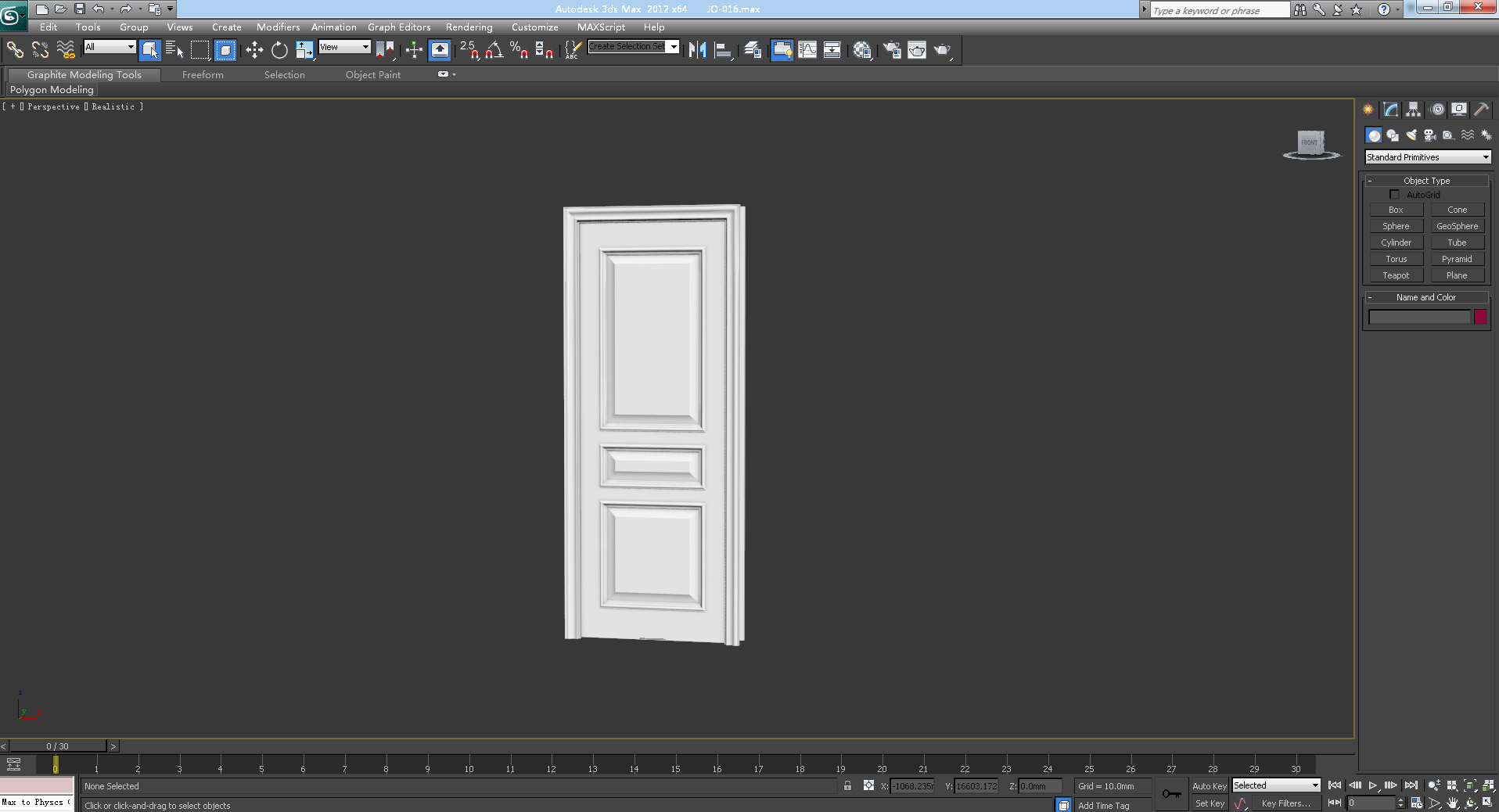Click the time slider 0 / 30

[57, 746]
